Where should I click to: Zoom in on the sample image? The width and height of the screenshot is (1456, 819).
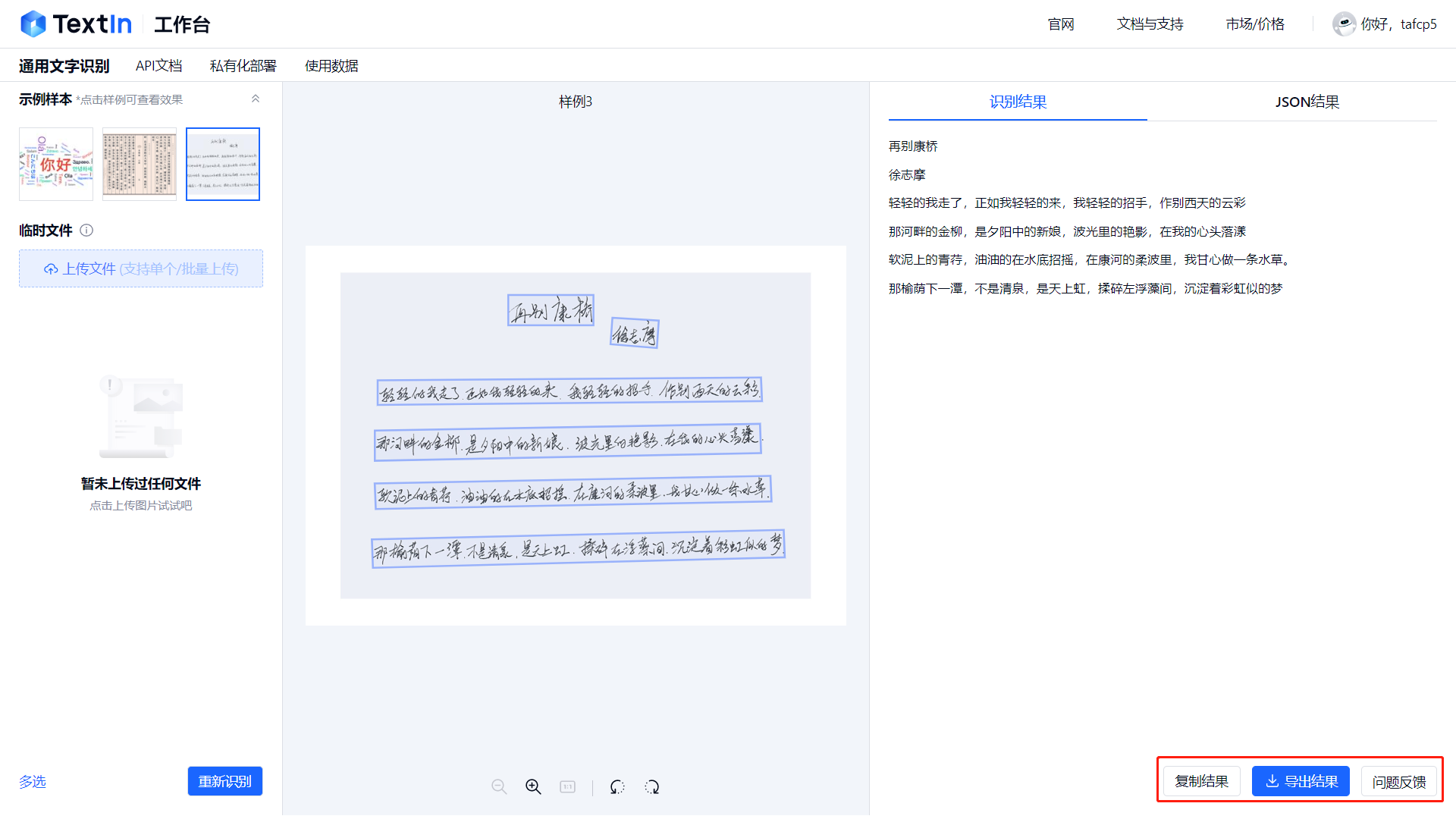tap(533, 787)
